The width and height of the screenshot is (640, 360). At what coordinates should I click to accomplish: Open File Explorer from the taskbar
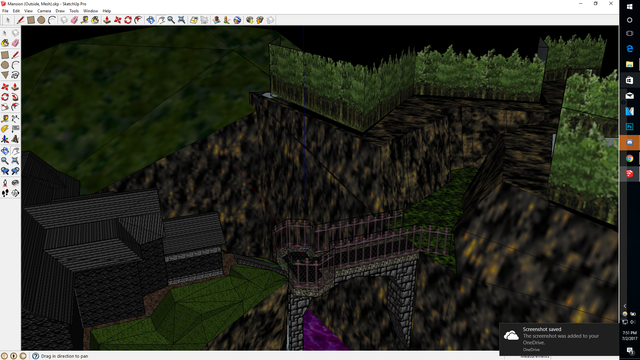(x=629, y=64)
